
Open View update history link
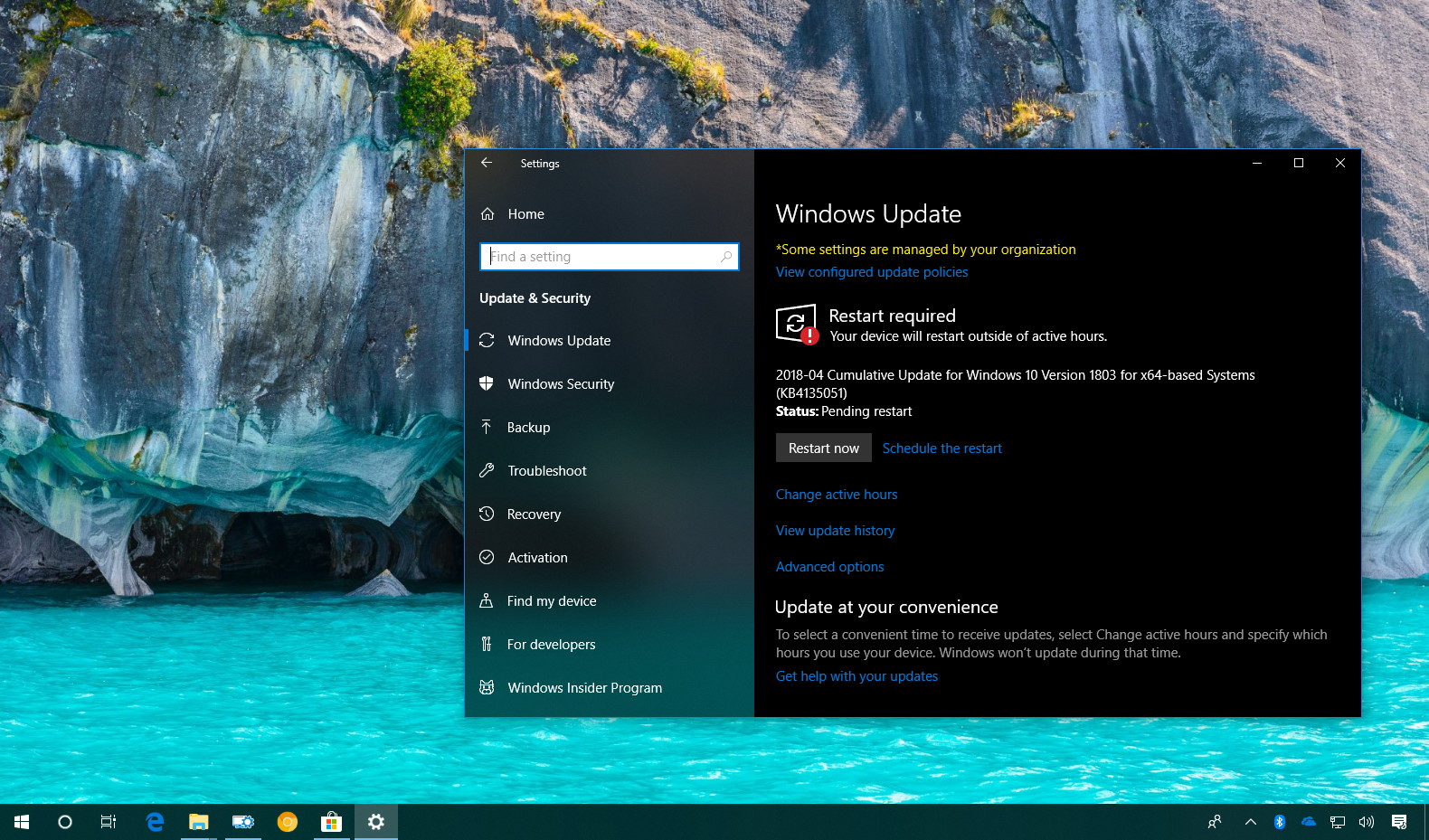[x=835, y=531]
